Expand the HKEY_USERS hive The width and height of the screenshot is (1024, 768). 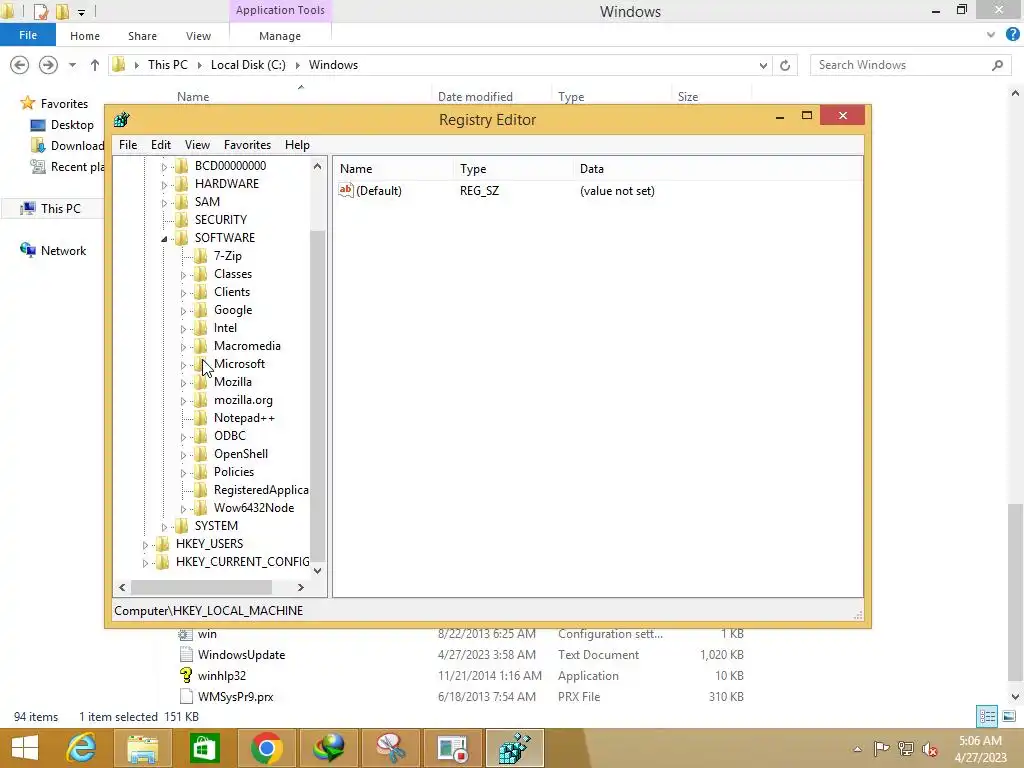[x=146, y=545]
